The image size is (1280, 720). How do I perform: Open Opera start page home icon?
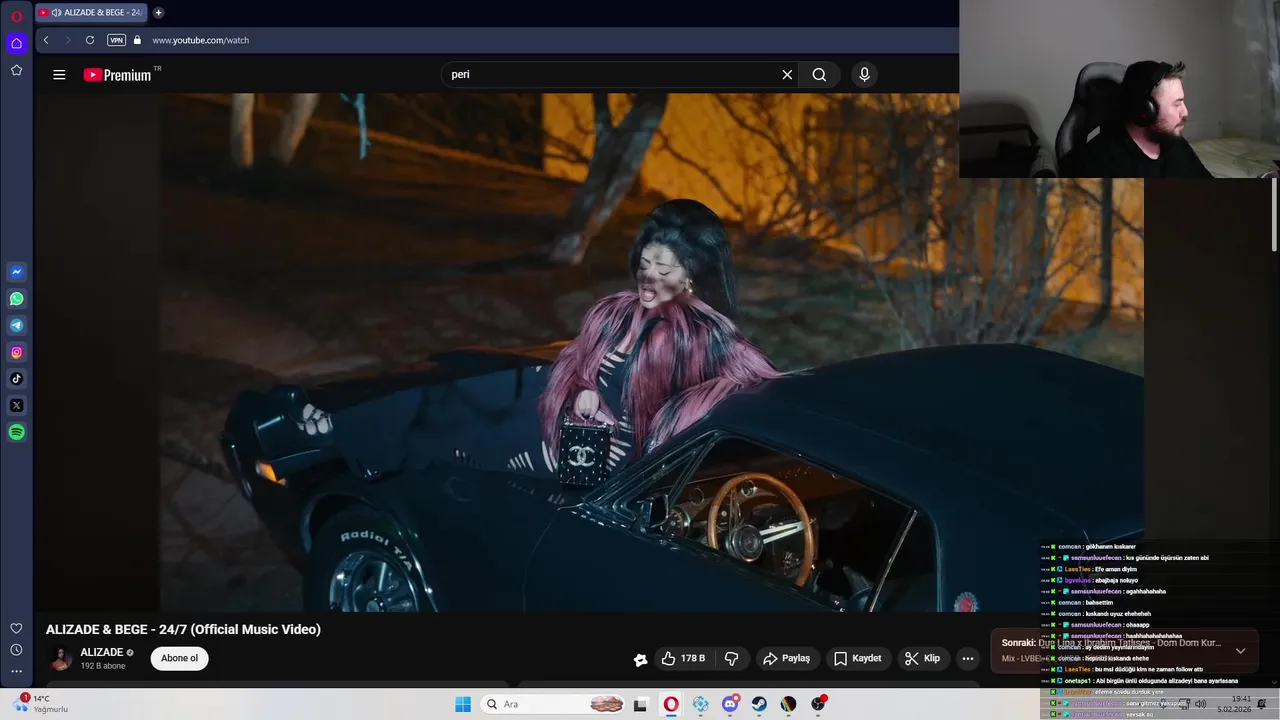[17, 43]
